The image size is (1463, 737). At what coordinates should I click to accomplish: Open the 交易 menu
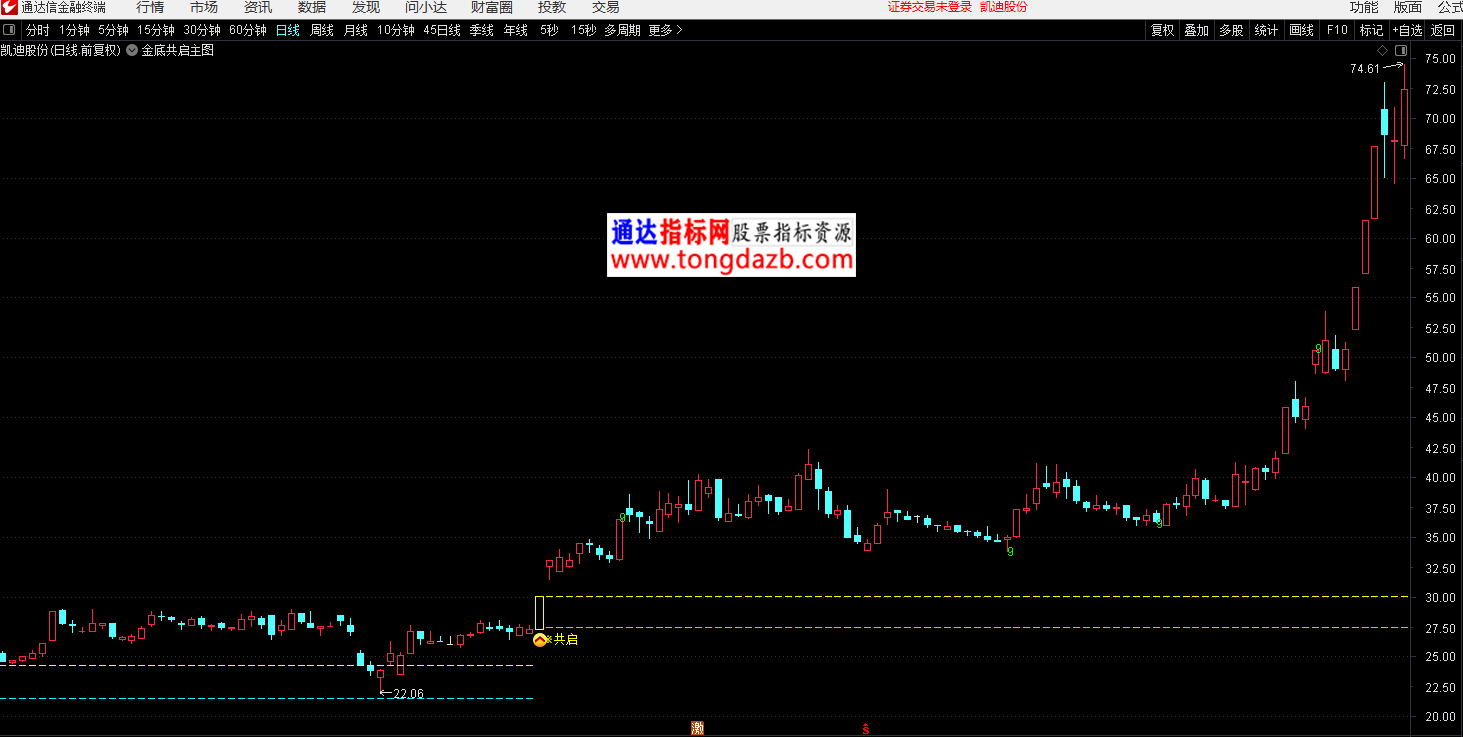click(606, 8)
